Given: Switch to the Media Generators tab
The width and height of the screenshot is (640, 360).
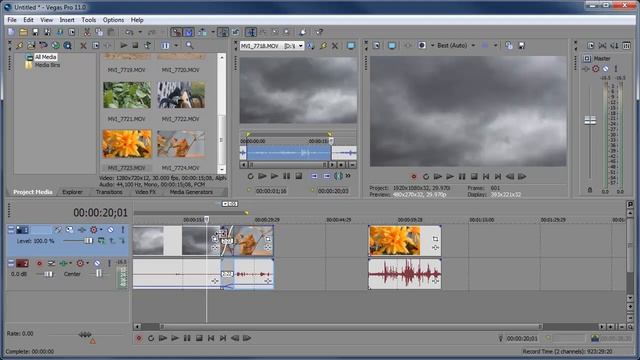Looking at the screenshot, I should click(191, 192).
